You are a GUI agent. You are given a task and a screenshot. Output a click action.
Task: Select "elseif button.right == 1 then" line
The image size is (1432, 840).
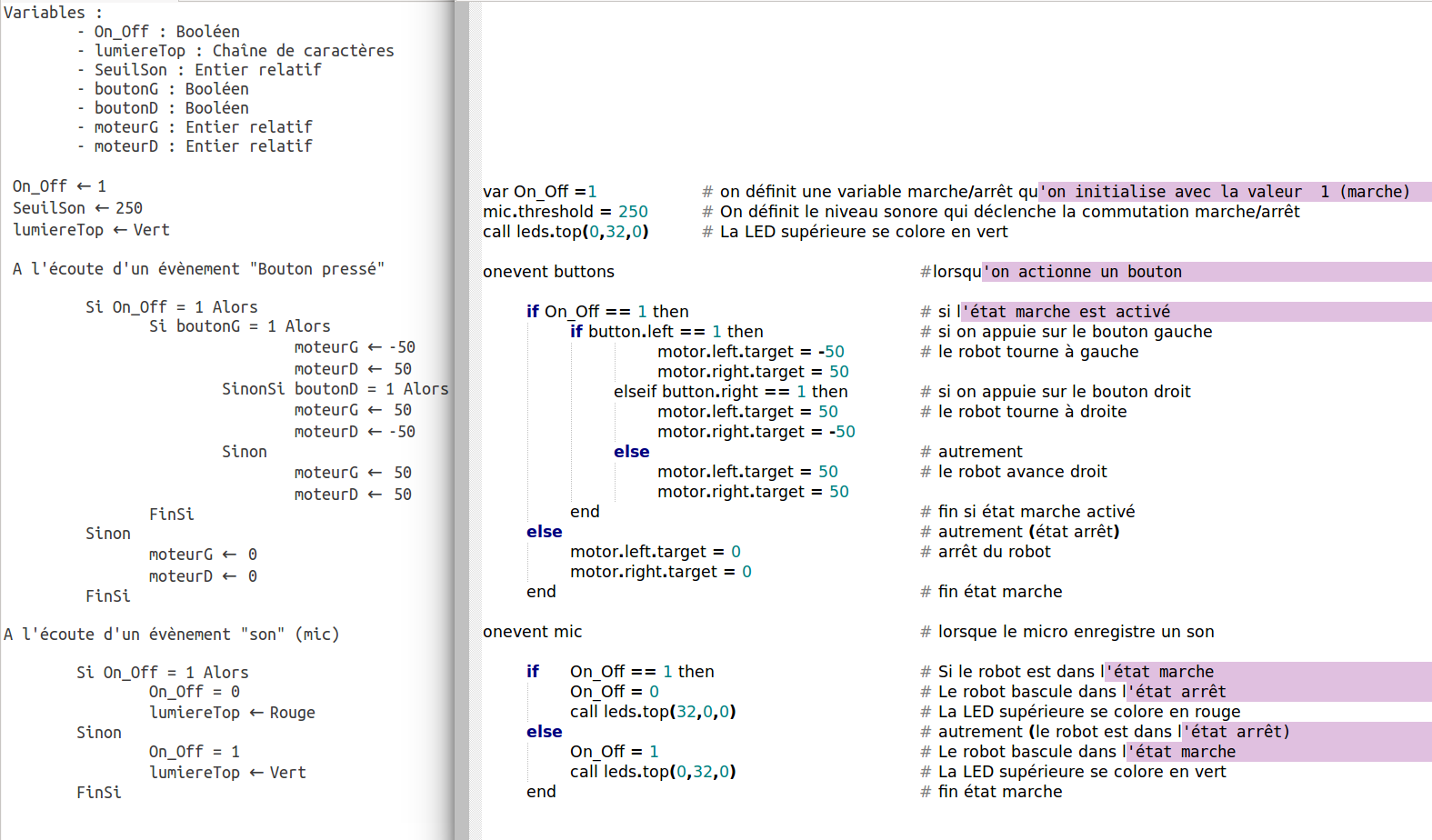tap(731, 392)
